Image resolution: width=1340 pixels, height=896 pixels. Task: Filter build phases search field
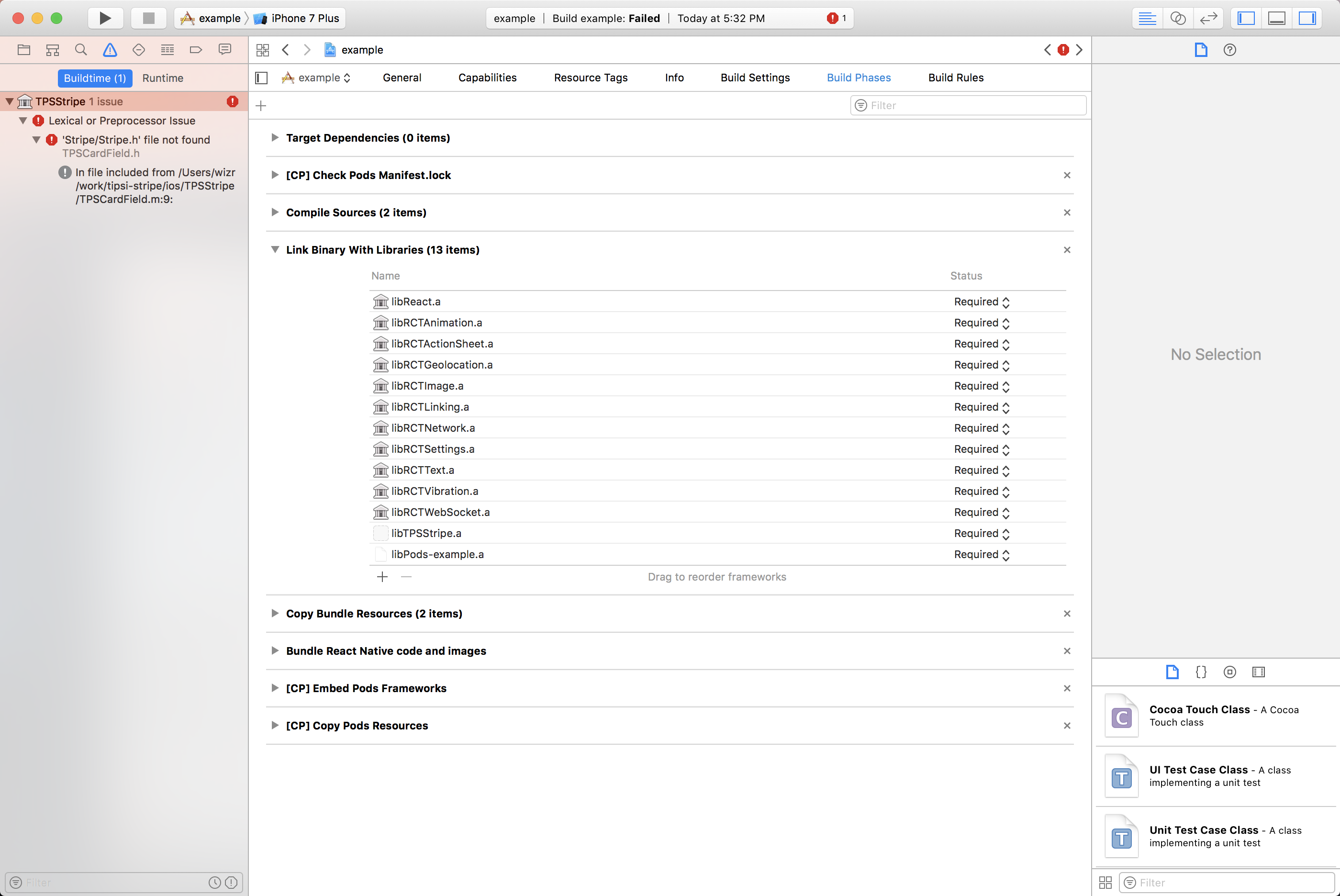(968, 106)
